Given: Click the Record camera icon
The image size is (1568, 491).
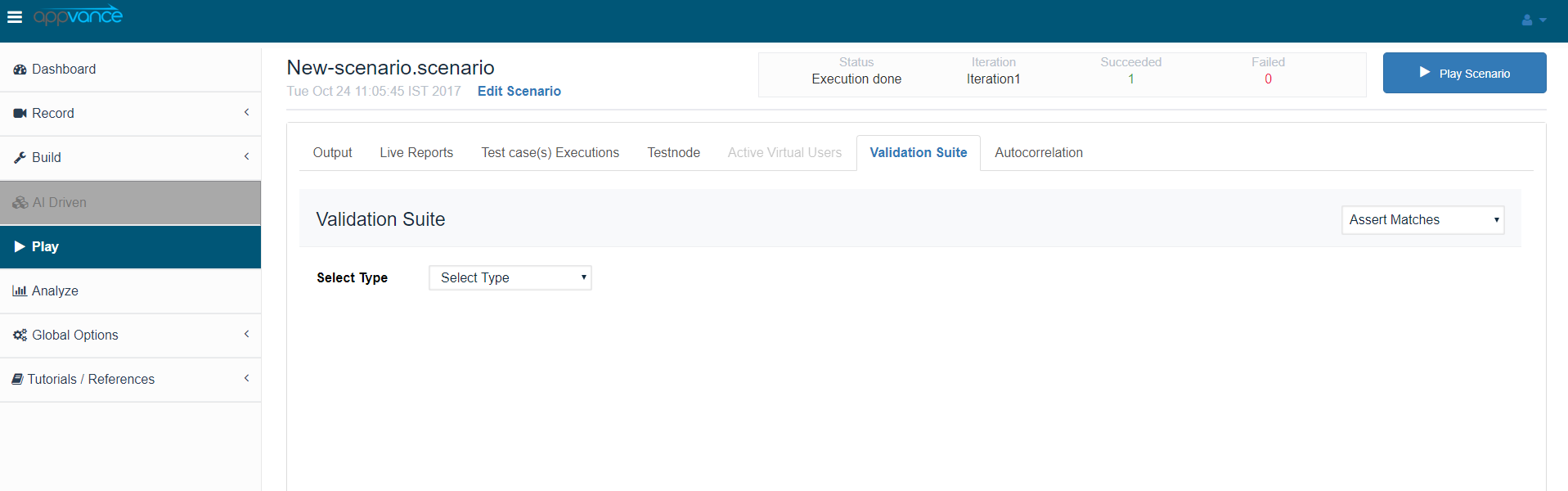Looking at the screenshot, I should pos(20,114).
